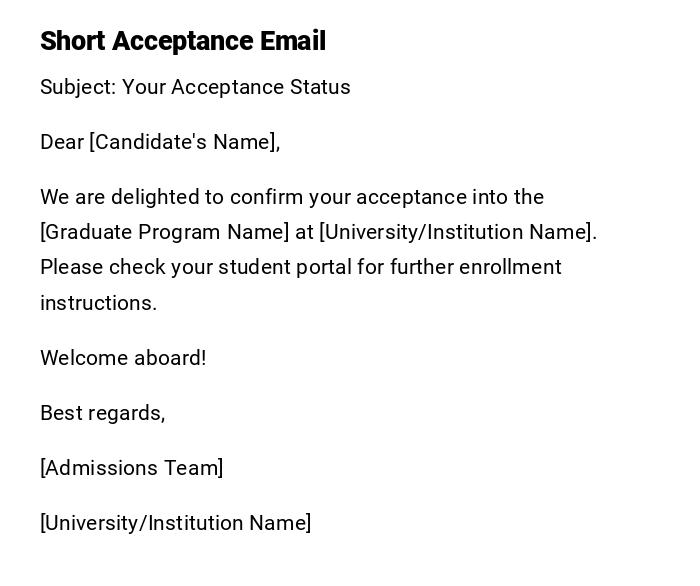Viewport: 700px width, 586px height.
Task: Select the [Admissions Team] placeholder
Action: tap(131, 468)
